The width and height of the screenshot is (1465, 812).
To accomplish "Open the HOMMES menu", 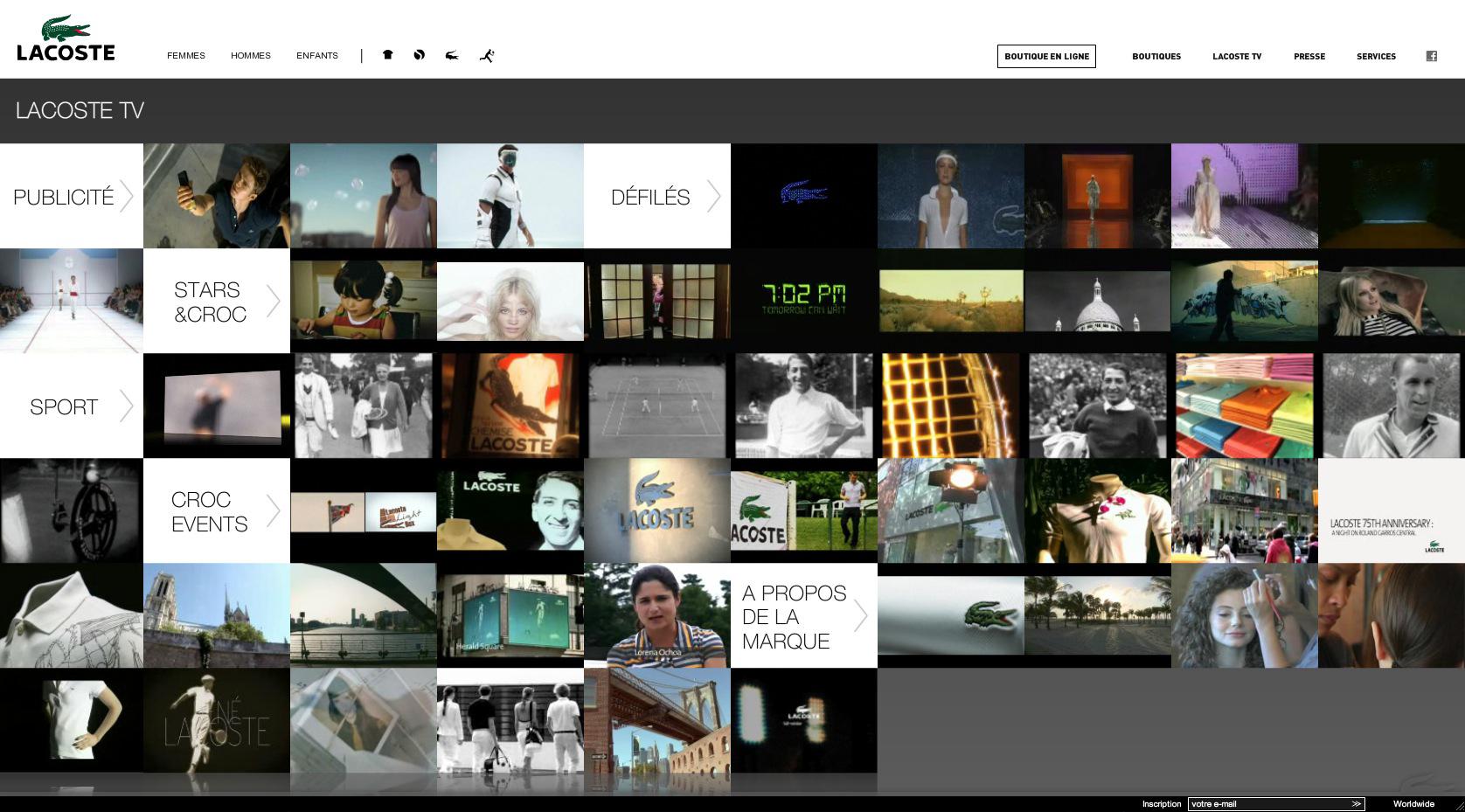I will click(x=251, y=56).
